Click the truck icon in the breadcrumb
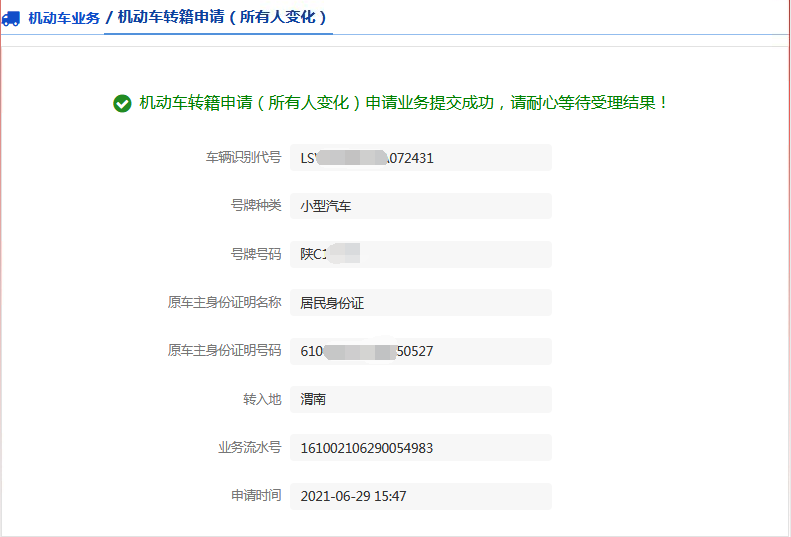Viewport: 791px width, 537px height. [11, 18]
